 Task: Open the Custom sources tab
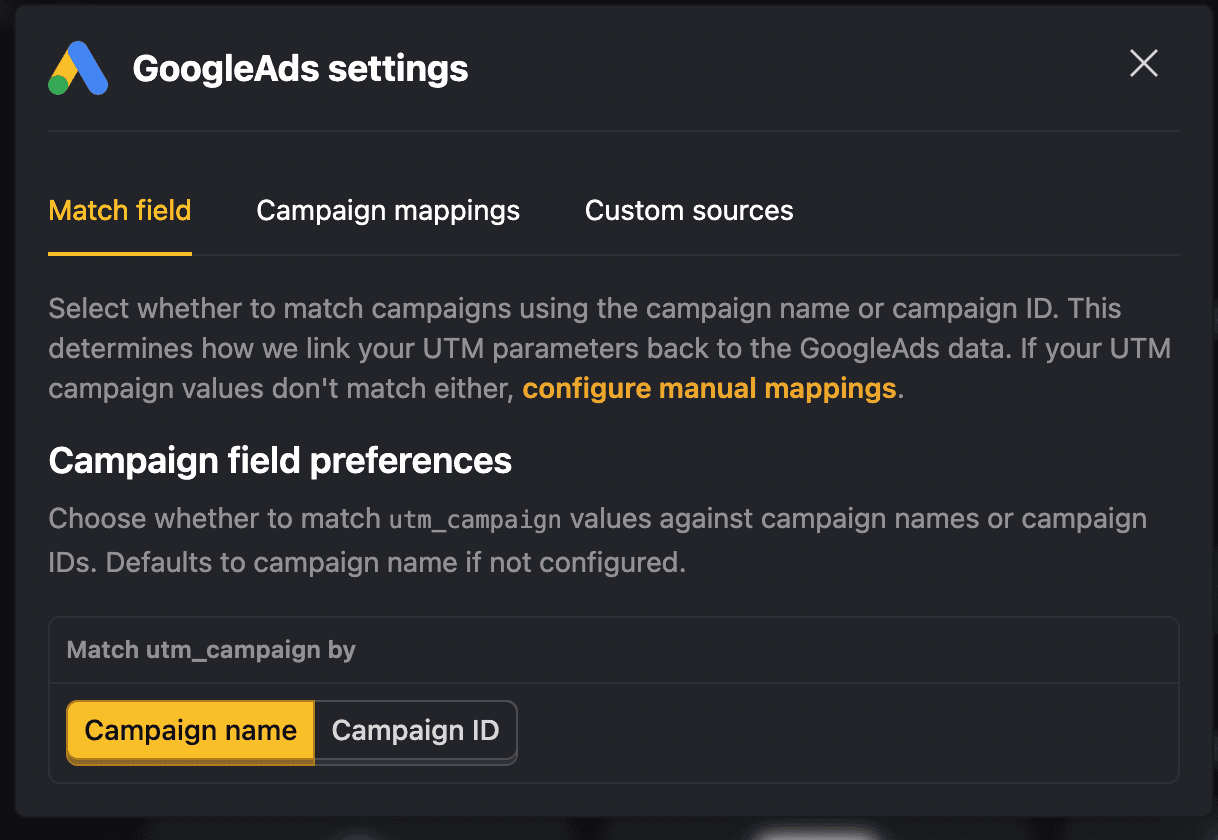click(x=688, y=210)
